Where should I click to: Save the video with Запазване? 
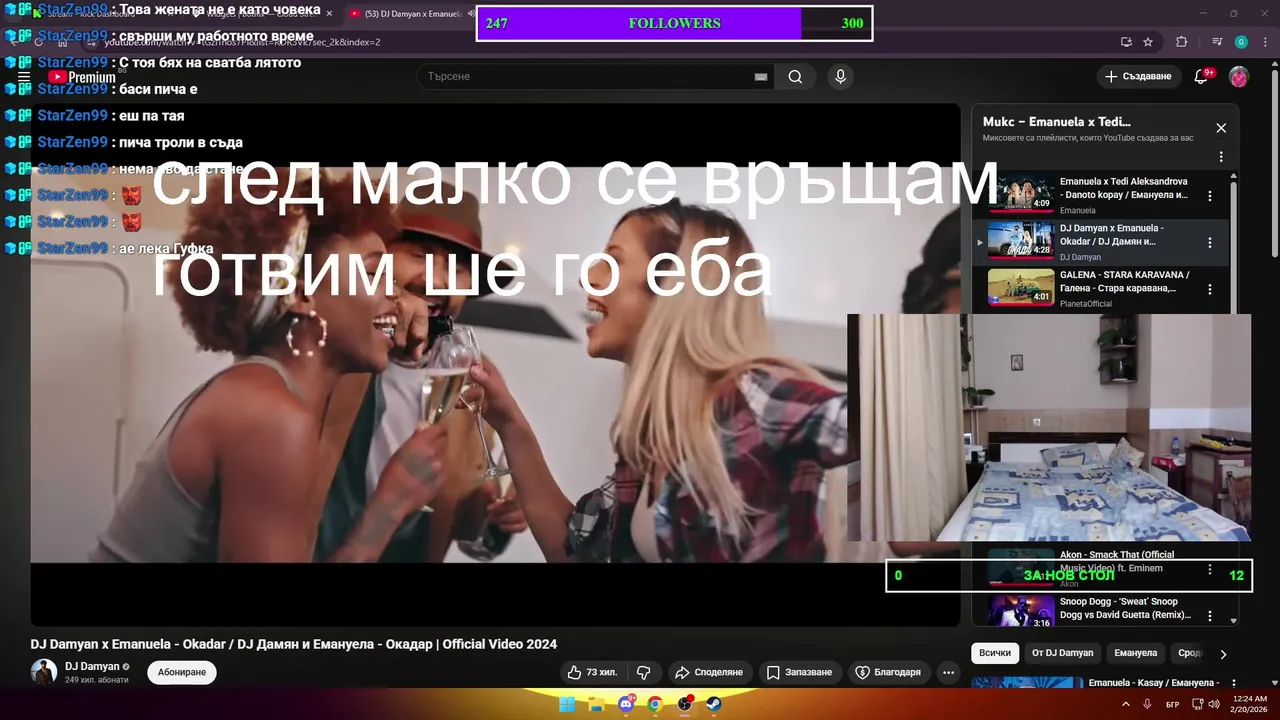799,672
